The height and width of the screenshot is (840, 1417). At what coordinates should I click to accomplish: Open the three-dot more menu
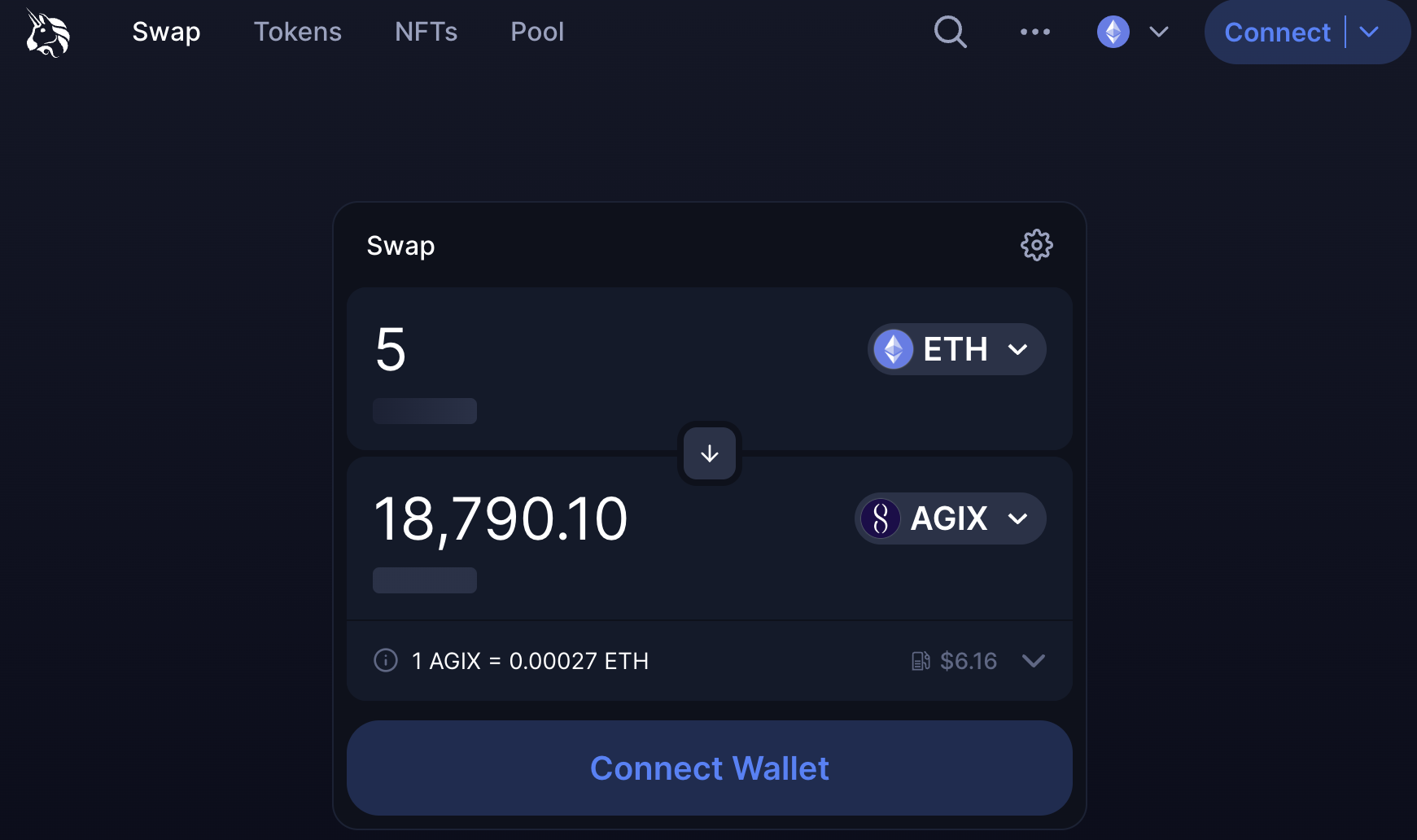click(1035, 33)
